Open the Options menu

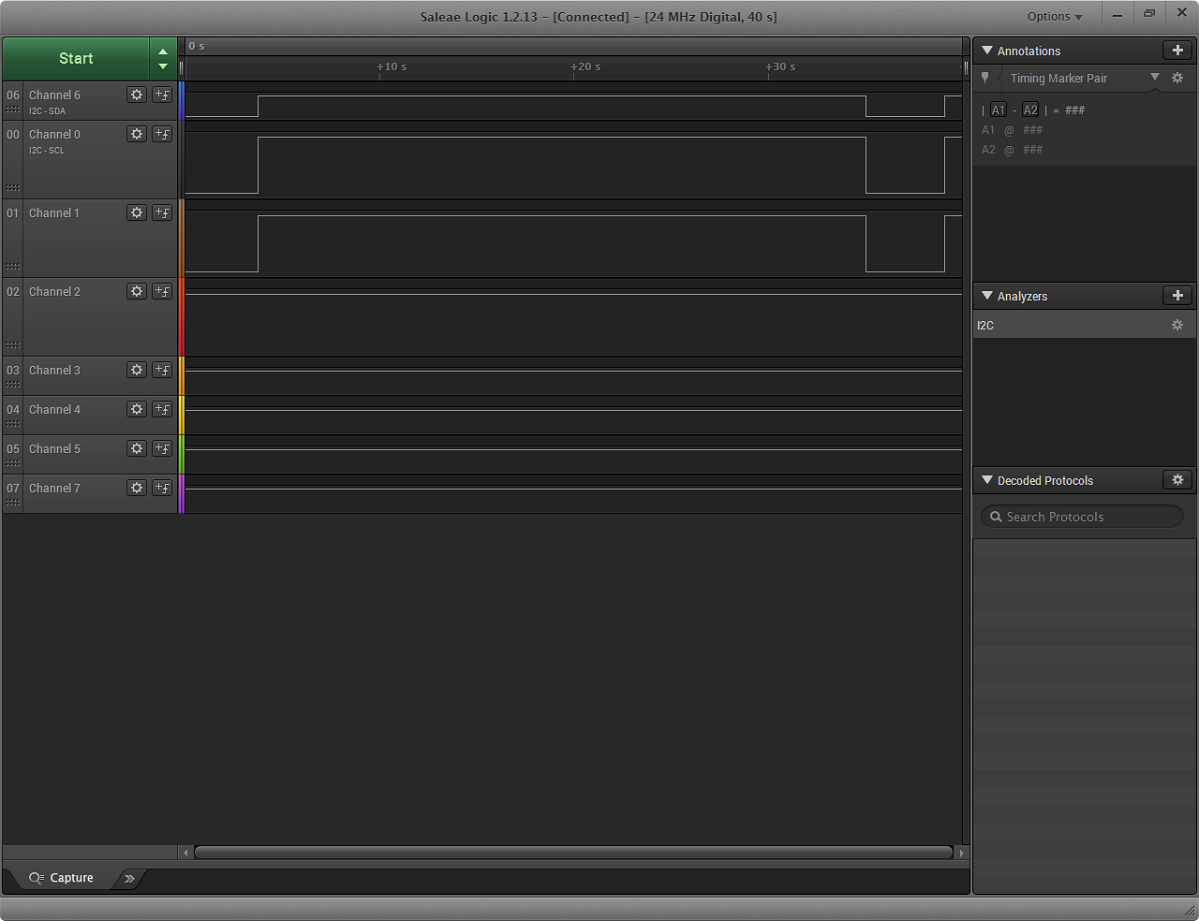[1054, 17]
